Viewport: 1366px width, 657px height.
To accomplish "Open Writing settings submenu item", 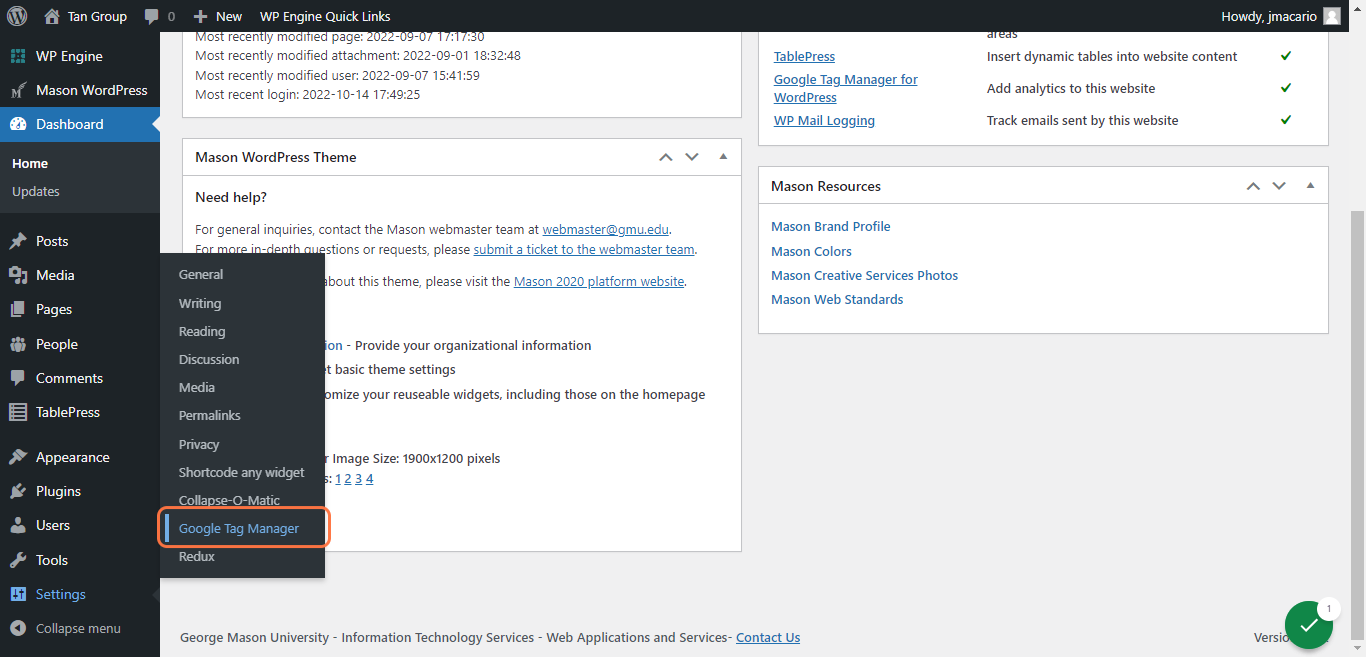I will (x=200, y=303).
